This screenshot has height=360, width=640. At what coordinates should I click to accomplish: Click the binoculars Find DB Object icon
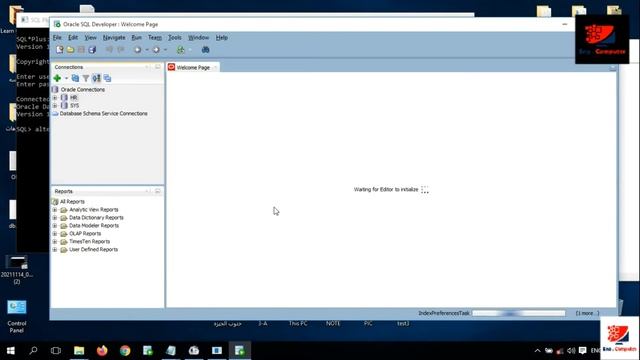click(x=205, y=50)
